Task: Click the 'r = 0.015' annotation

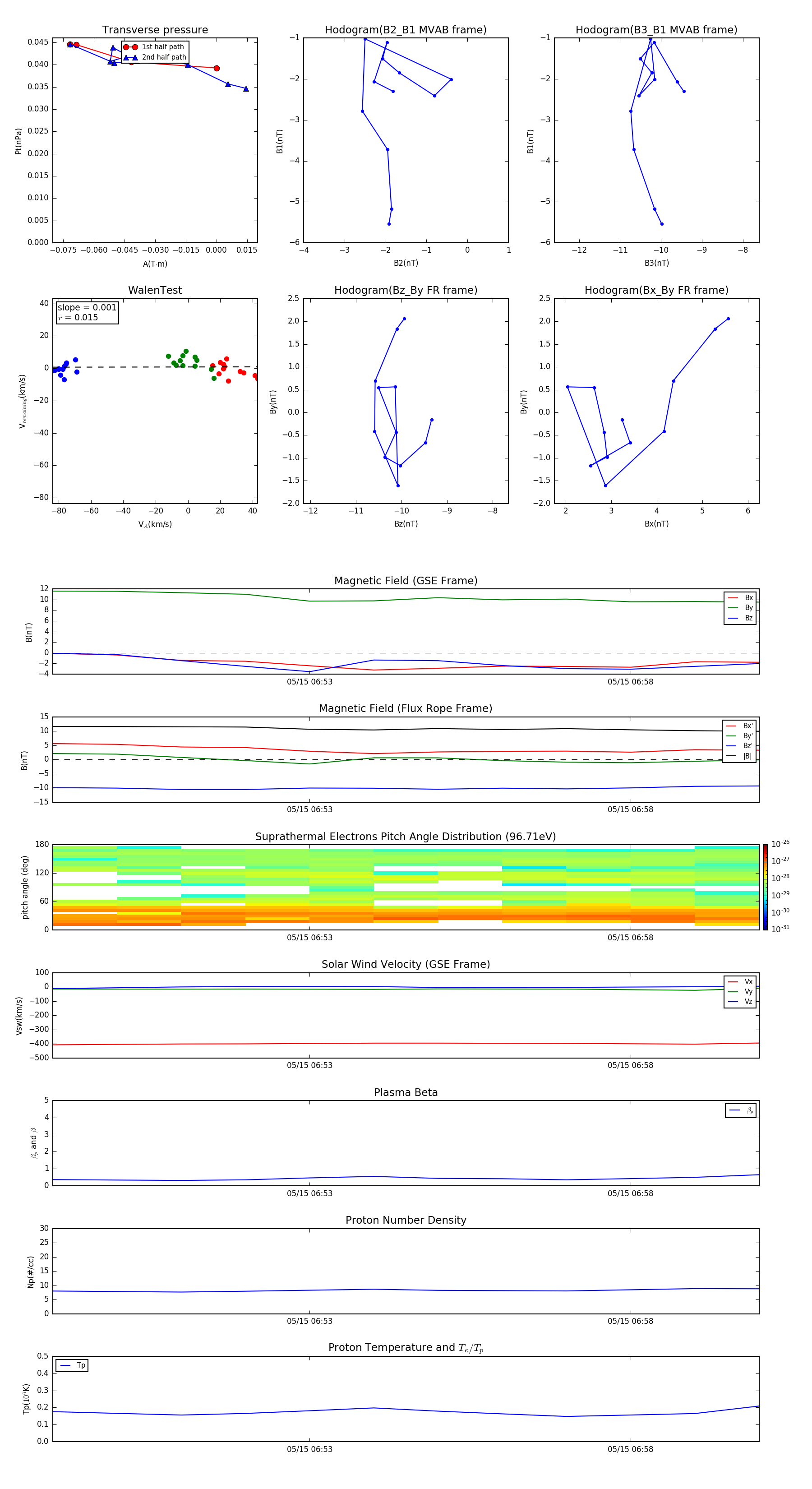Action: click(x=78, y=317)
